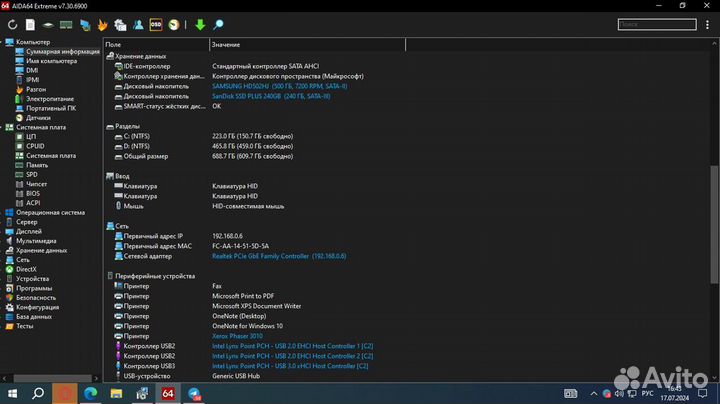The image size is (720, 404).
Task: Click the SAMSUNG HD502HJ disk link
Action: click(x=279, y=86)
